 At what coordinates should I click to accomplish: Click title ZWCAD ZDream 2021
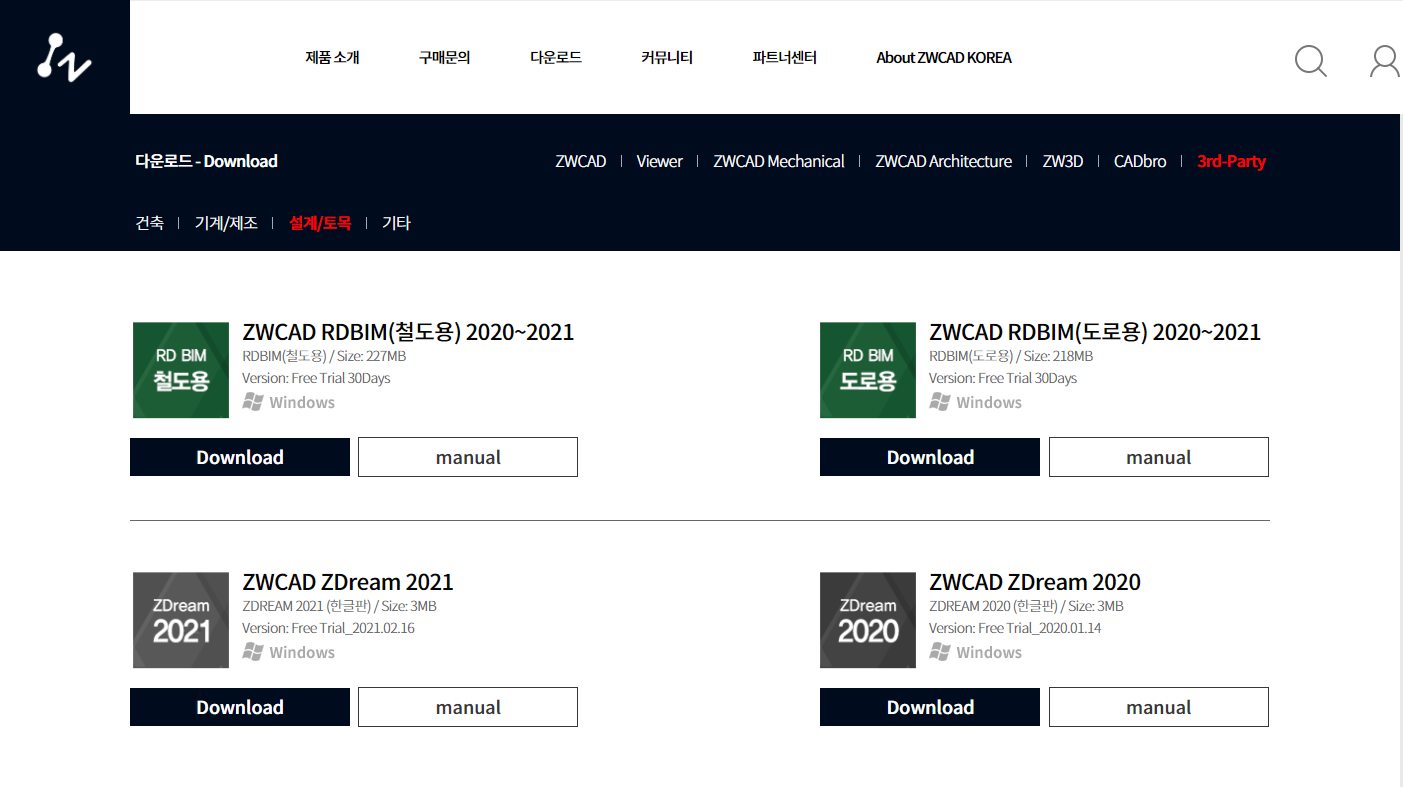(x=347, y=582)
